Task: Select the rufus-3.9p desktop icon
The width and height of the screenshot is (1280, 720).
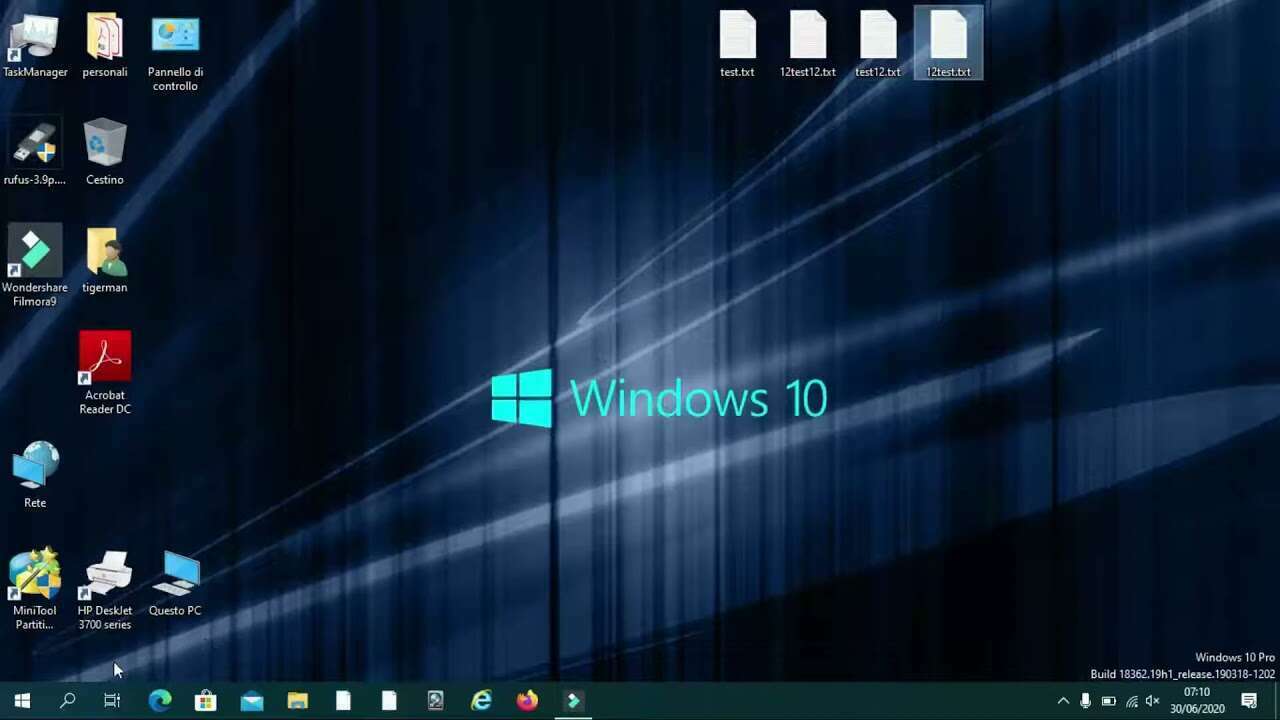Action: [x=35, y=153]
